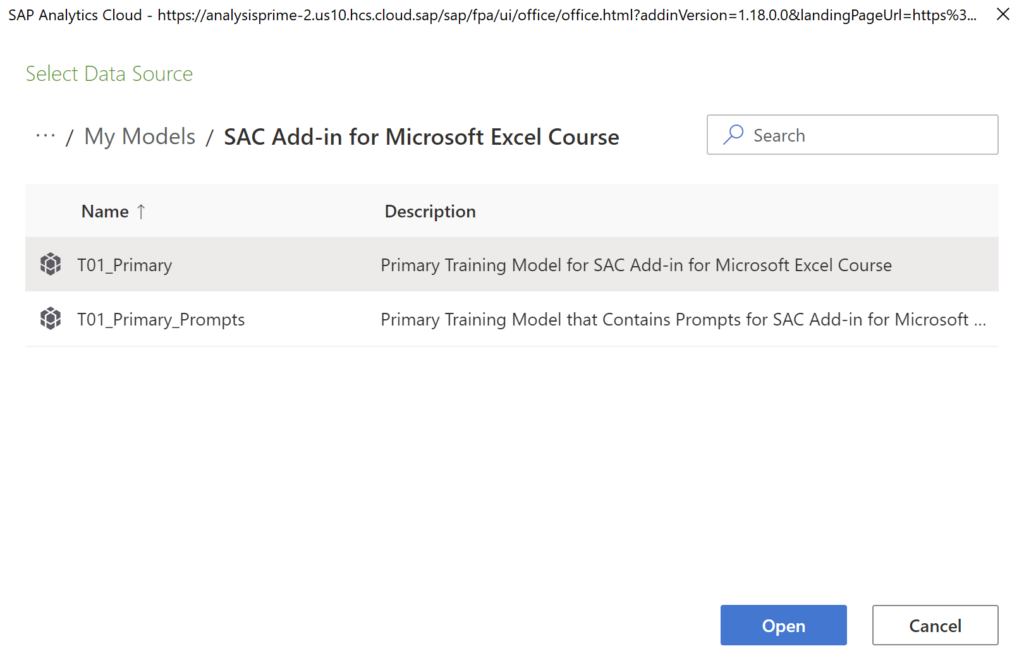
Task: Click the Select Data Source heading
Action: point(109,73)
